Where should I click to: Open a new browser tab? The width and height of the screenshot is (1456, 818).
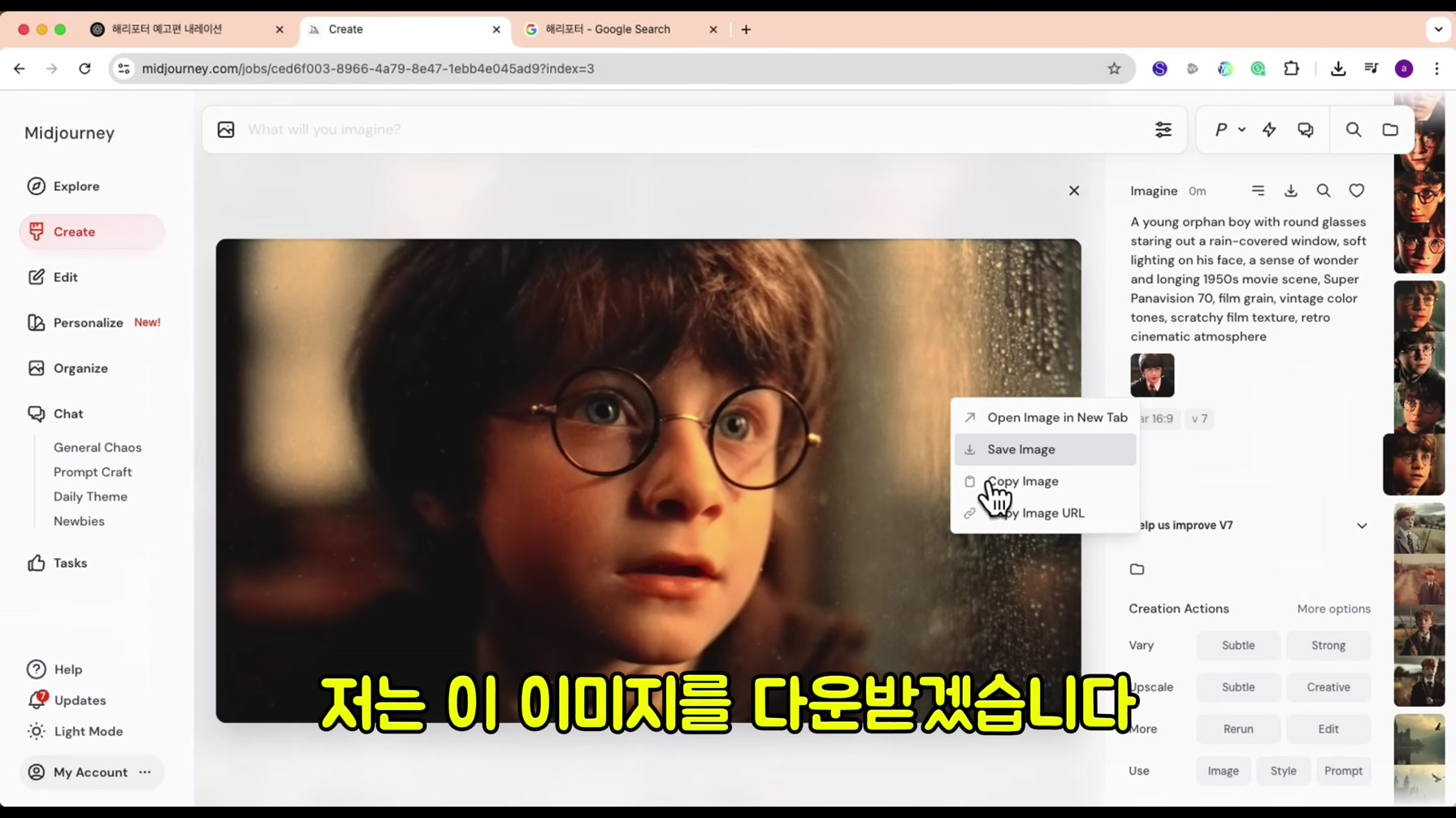point(746,29)
